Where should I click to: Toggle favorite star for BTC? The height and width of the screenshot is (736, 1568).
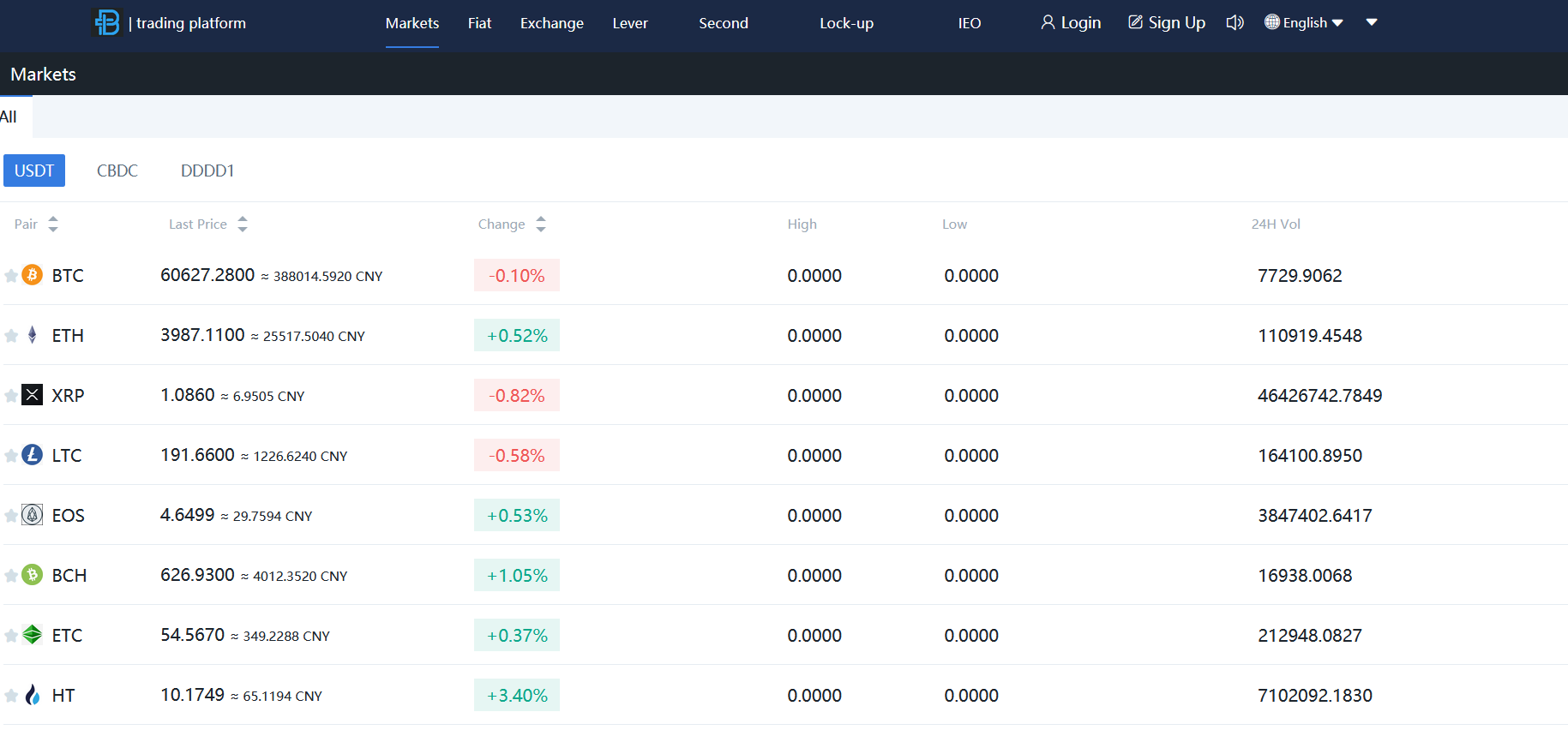[11, 276]
